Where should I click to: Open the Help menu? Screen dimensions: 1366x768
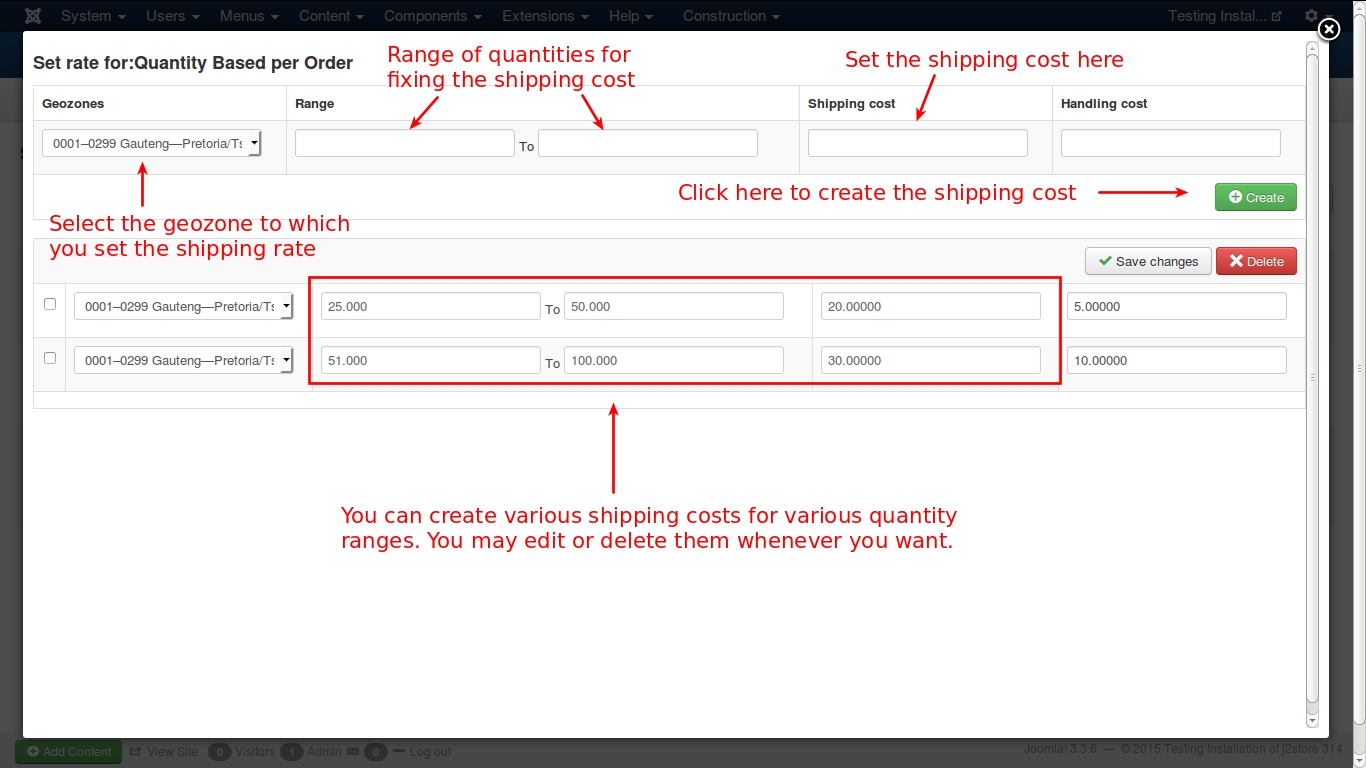coord(630,16)
